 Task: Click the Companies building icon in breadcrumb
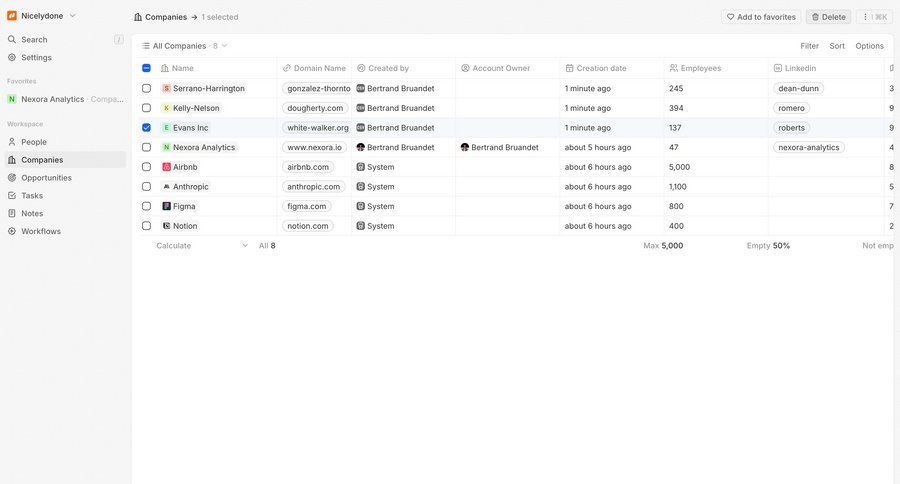tap(138, 17)
